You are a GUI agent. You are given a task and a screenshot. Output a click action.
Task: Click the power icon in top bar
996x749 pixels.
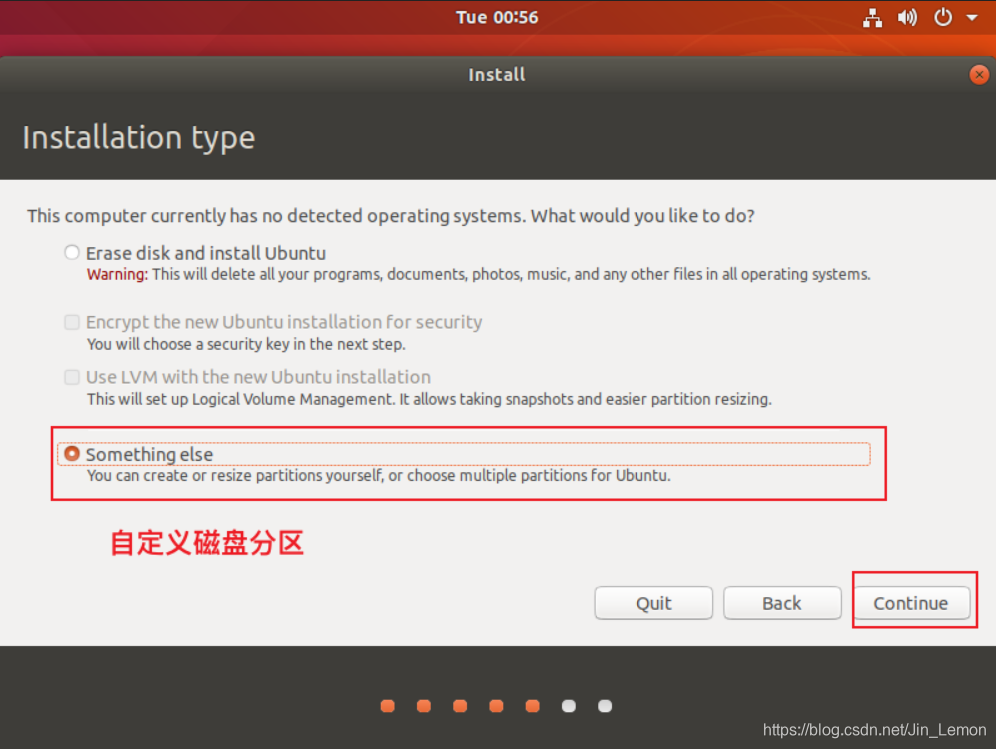click(x=943, y=17)
